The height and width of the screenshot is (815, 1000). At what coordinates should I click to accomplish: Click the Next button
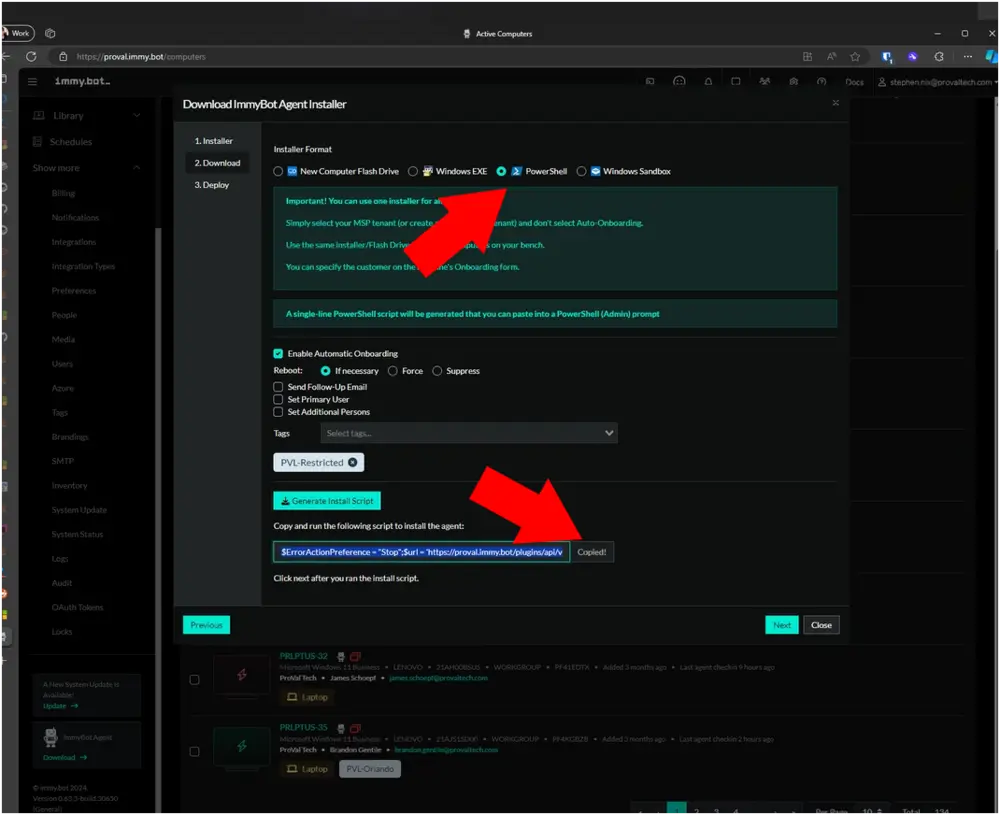pyautogui.click(x=782, y=626)
